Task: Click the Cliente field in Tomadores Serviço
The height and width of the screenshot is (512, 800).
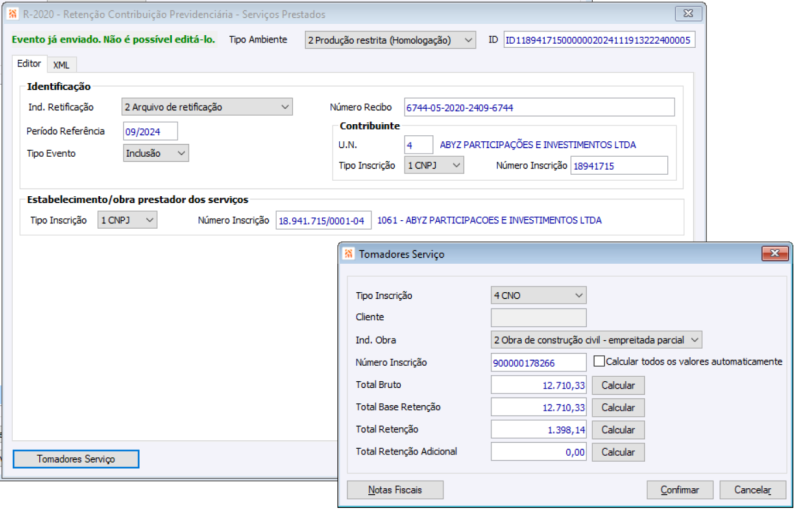Action: (538, 317)
